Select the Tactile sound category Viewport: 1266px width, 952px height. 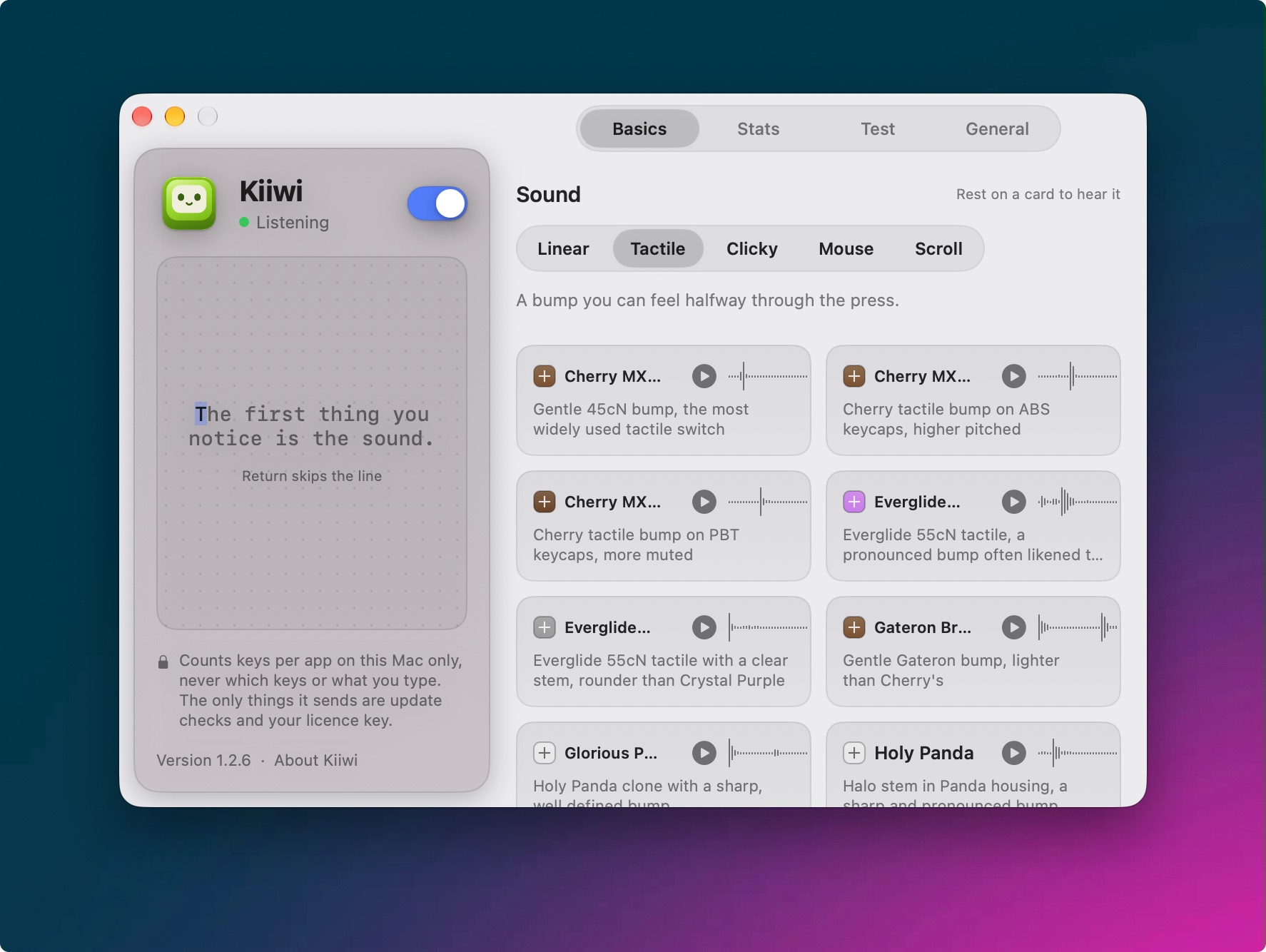point(658,249)
